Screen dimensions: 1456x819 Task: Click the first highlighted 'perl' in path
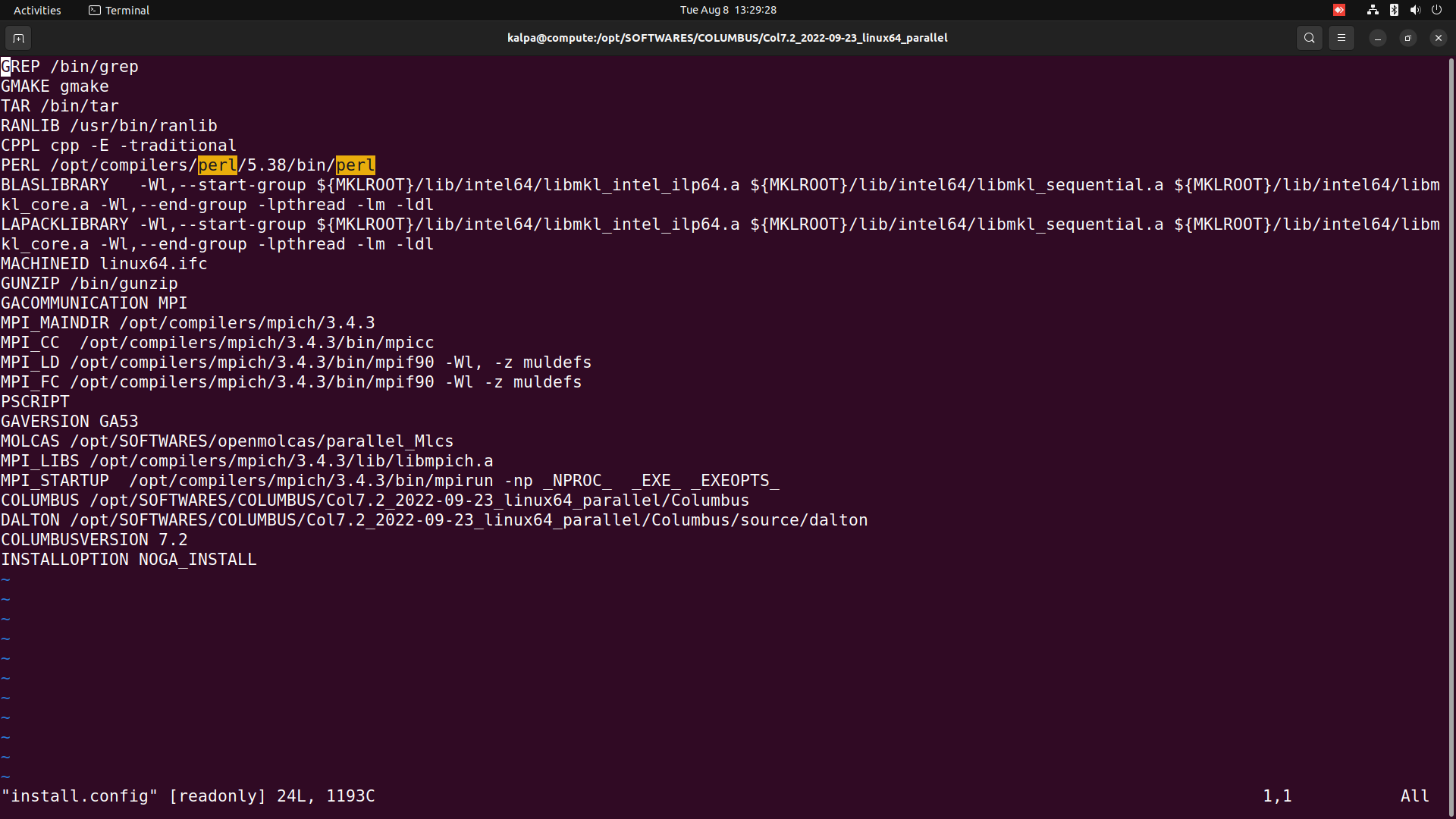pyautogui.click(x=218, y=165)
